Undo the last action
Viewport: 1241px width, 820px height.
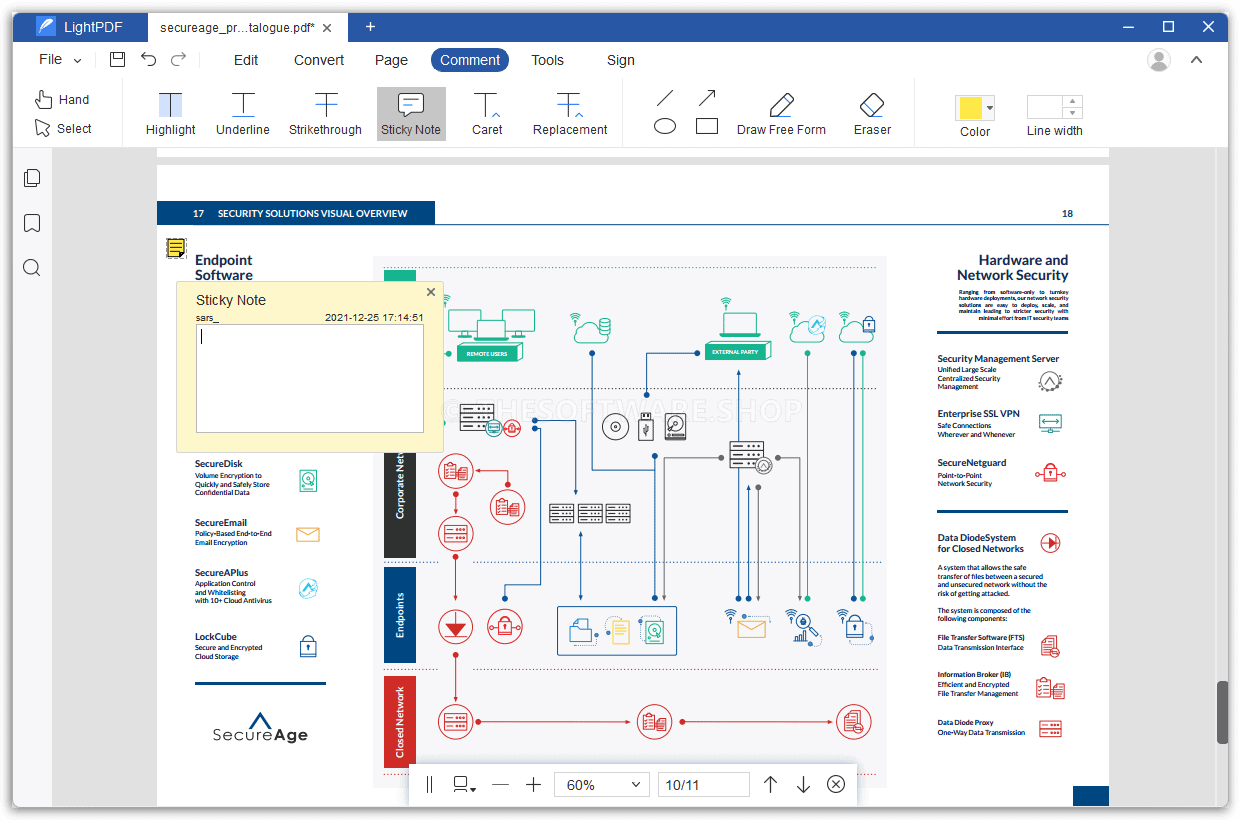coord(148,60)
